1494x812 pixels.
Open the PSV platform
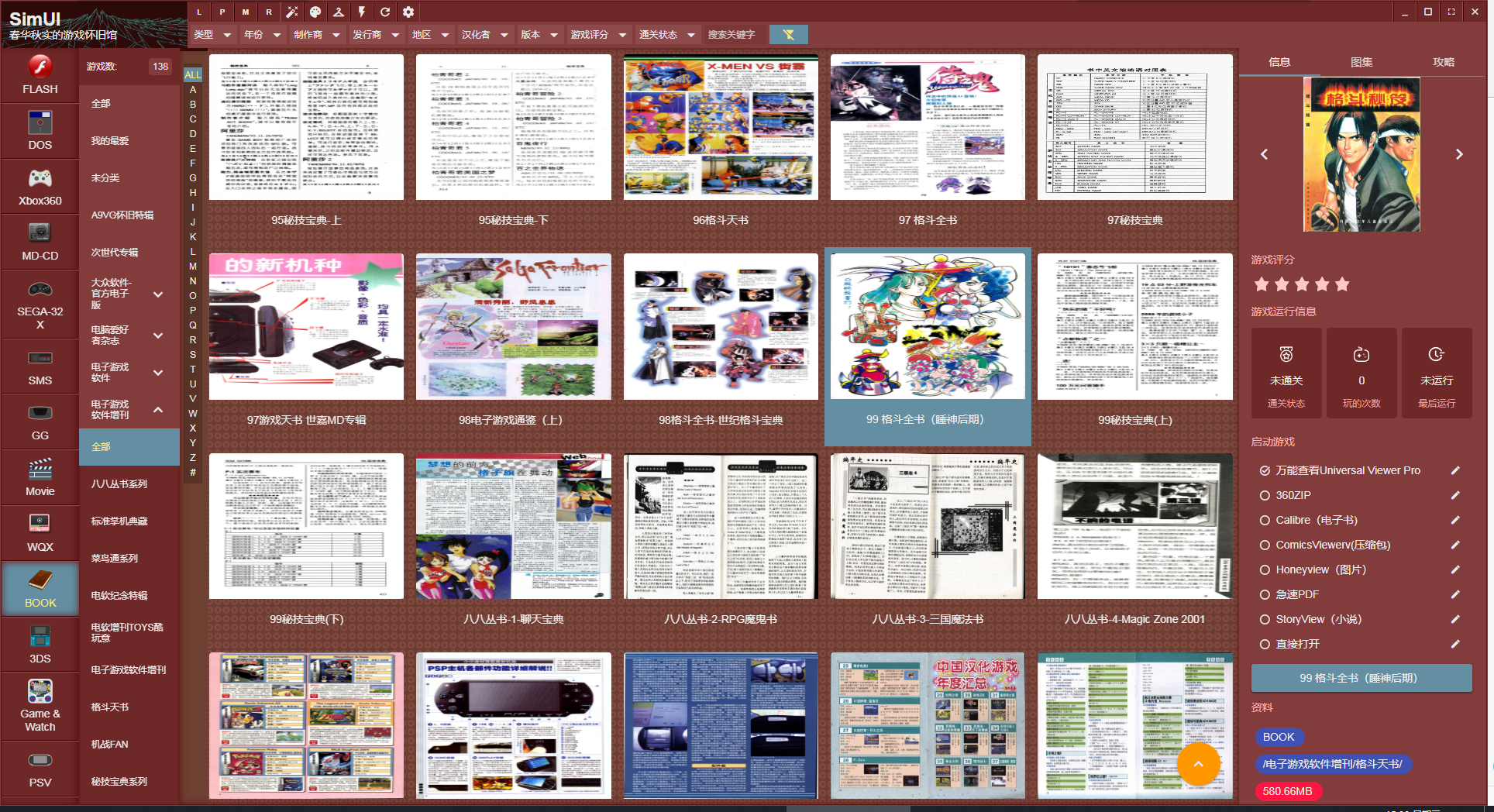point(40,769)
